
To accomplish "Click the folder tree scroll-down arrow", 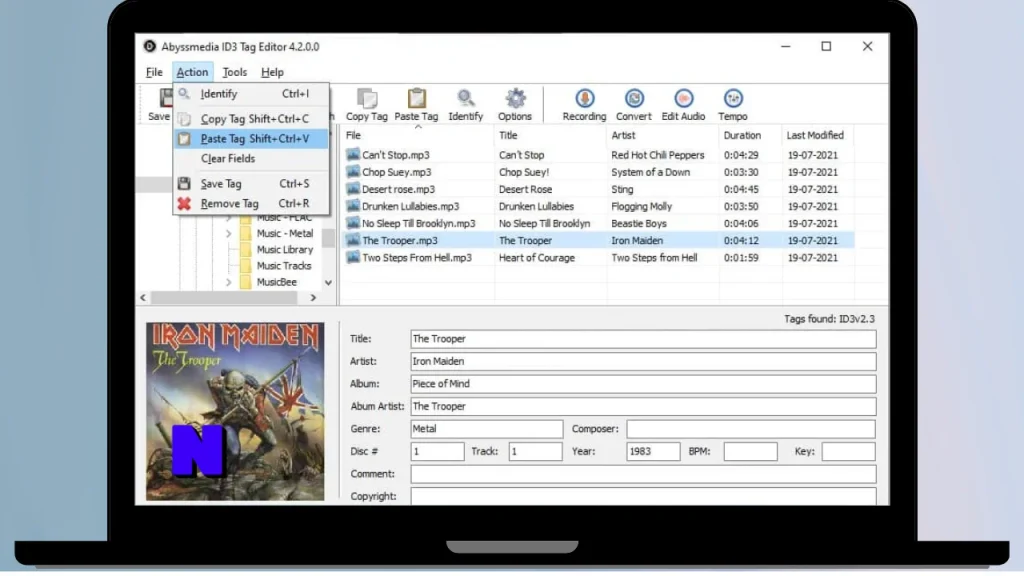I will coord(328,283).
